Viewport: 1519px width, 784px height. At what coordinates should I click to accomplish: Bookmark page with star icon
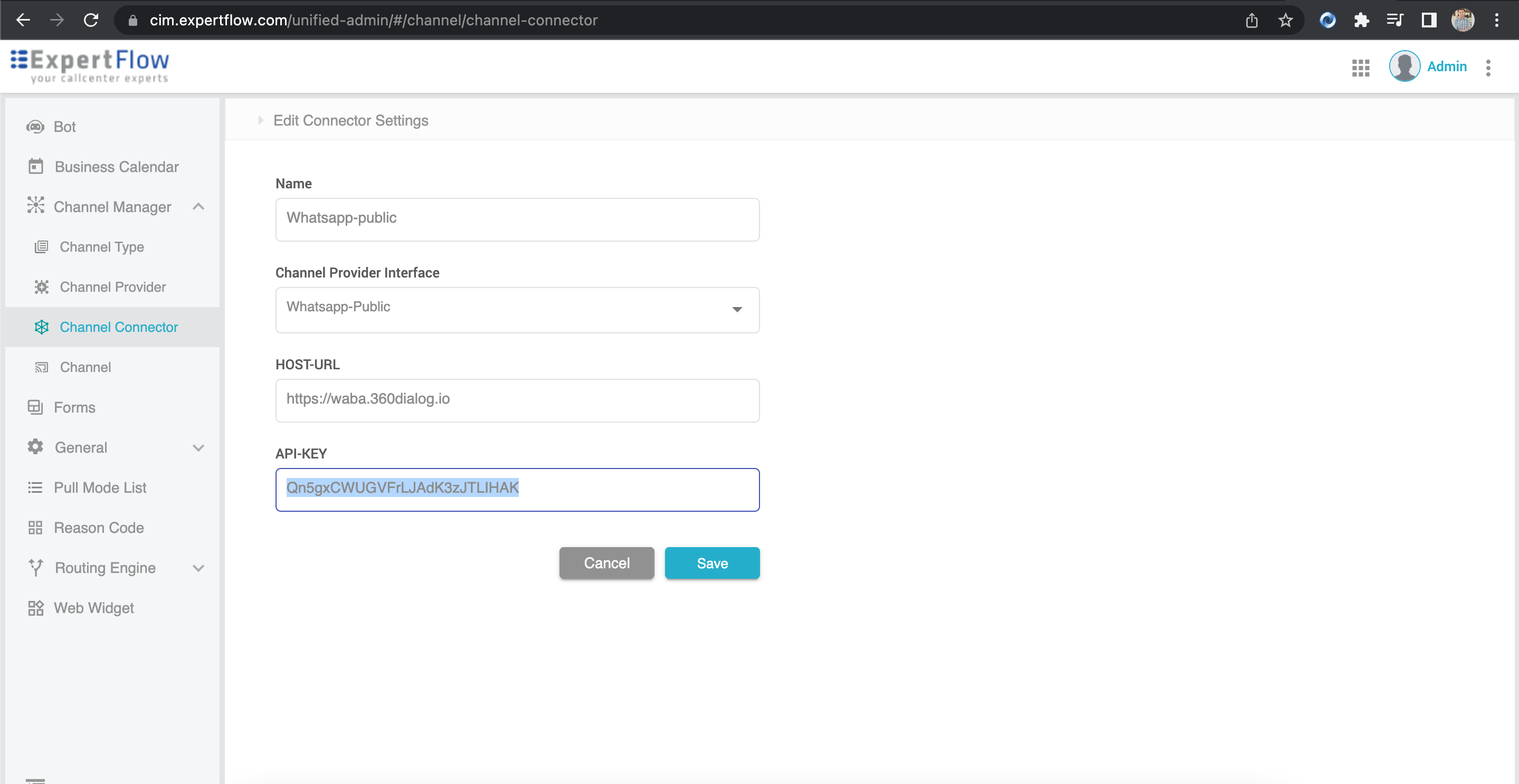(1285, 20)
